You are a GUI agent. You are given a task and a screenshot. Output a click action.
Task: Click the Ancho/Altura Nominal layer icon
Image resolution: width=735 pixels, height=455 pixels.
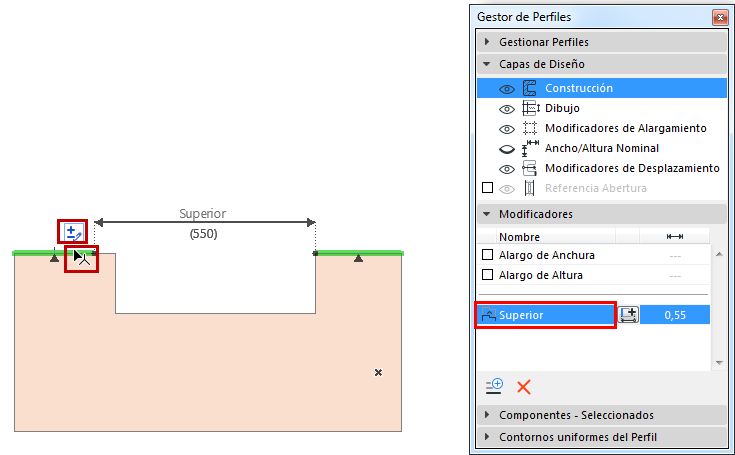tap(530, 148)
